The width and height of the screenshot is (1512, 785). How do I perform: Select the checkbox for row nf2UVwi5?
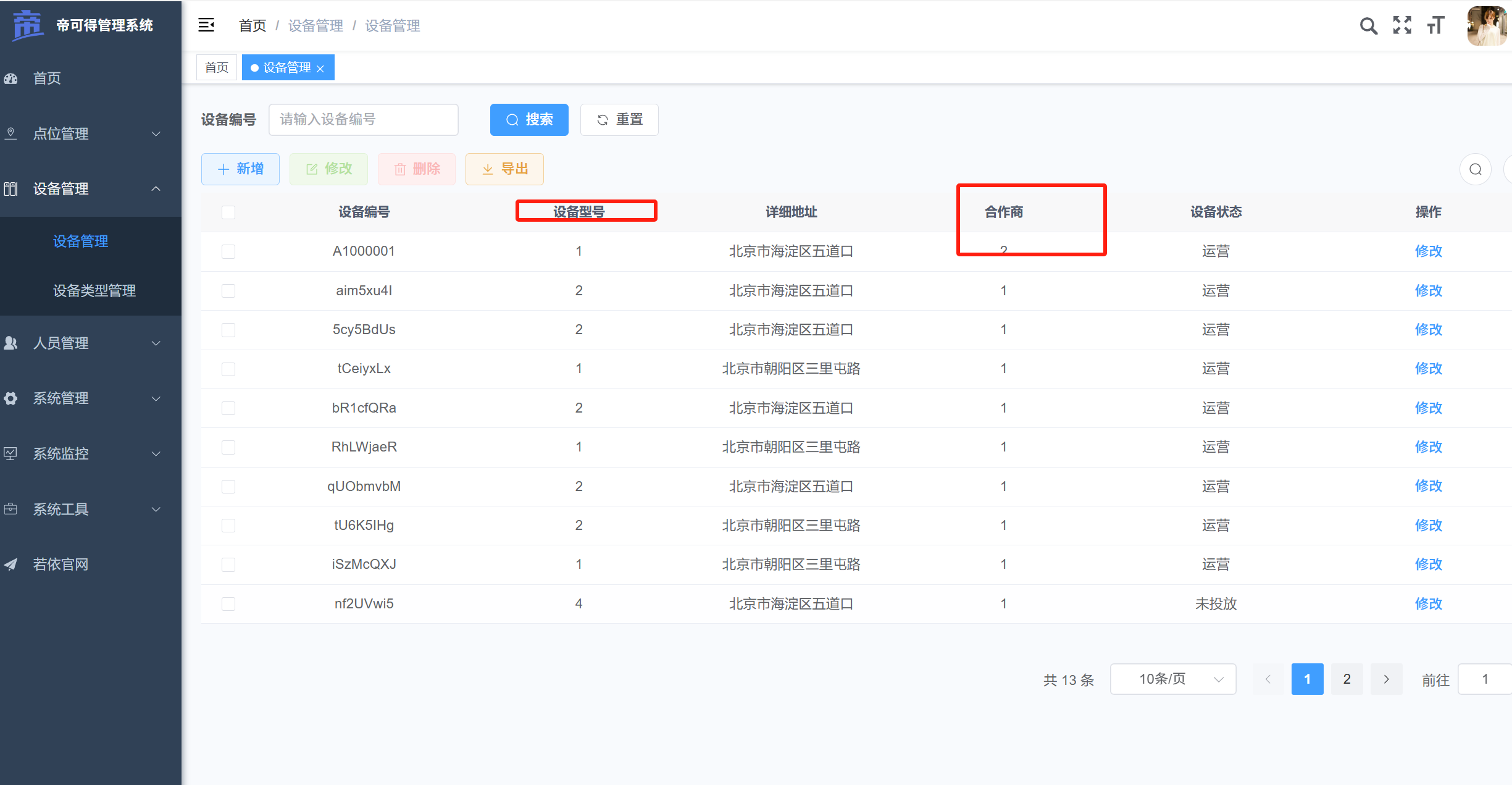pos(228,604)
